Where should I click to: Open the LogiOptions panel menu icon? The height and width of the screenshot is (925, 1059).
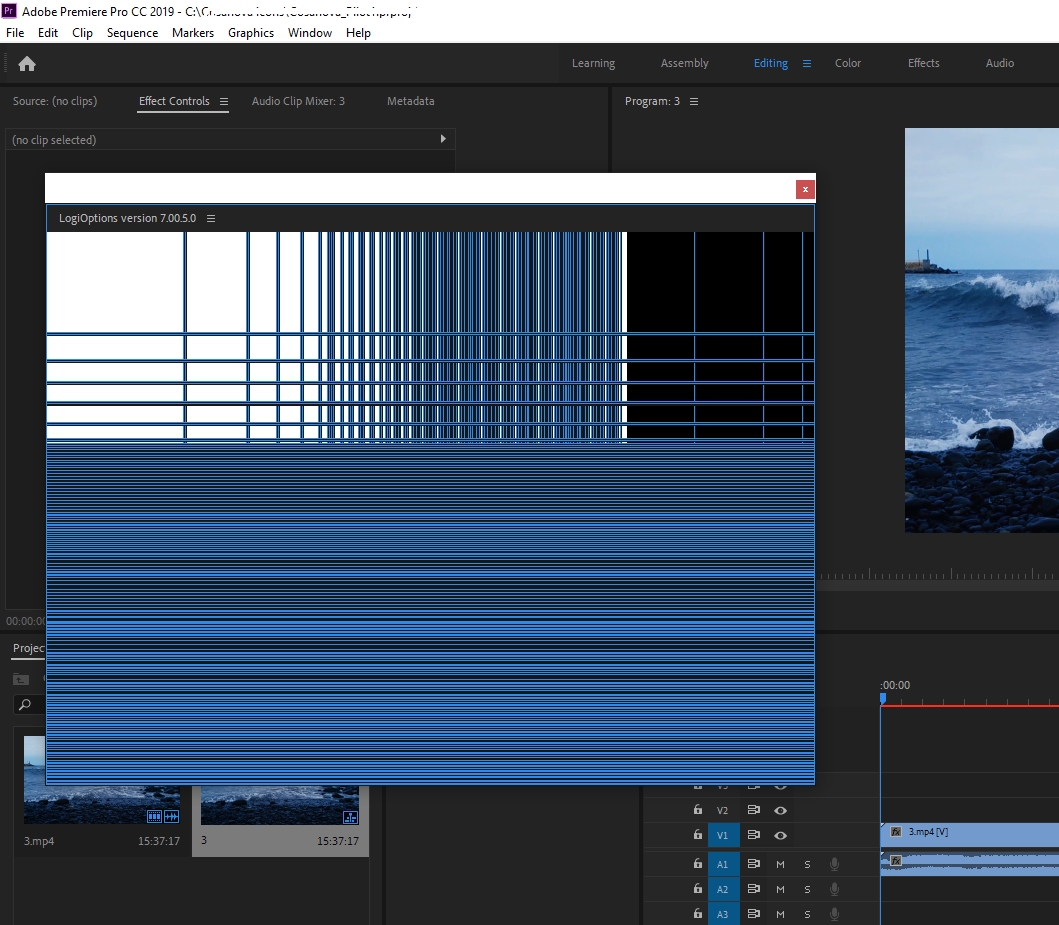point(211,219)
